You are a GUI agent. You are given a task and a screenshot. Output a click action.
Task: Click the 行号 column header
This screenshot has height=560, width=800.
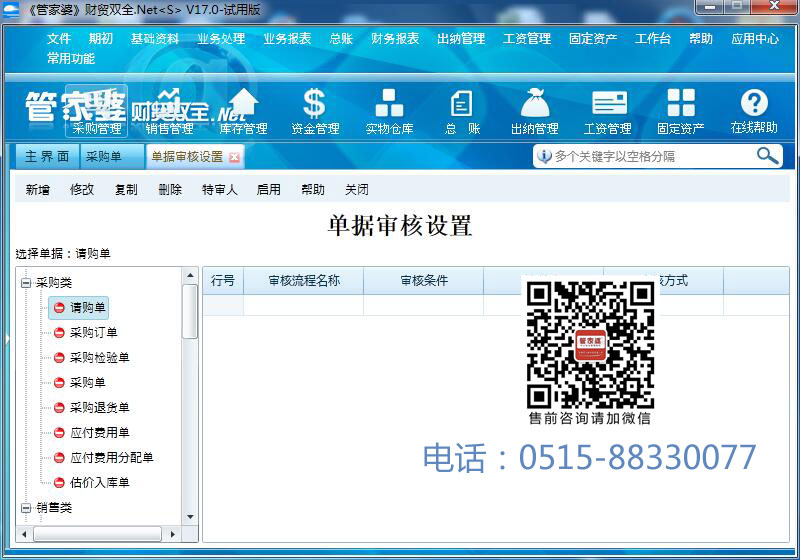[x=223, y=281]
